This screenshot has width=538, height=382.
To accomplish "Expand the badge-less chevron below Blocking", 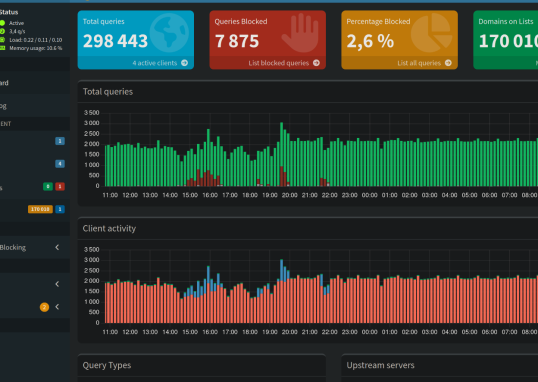I will (x=57, y=284).
